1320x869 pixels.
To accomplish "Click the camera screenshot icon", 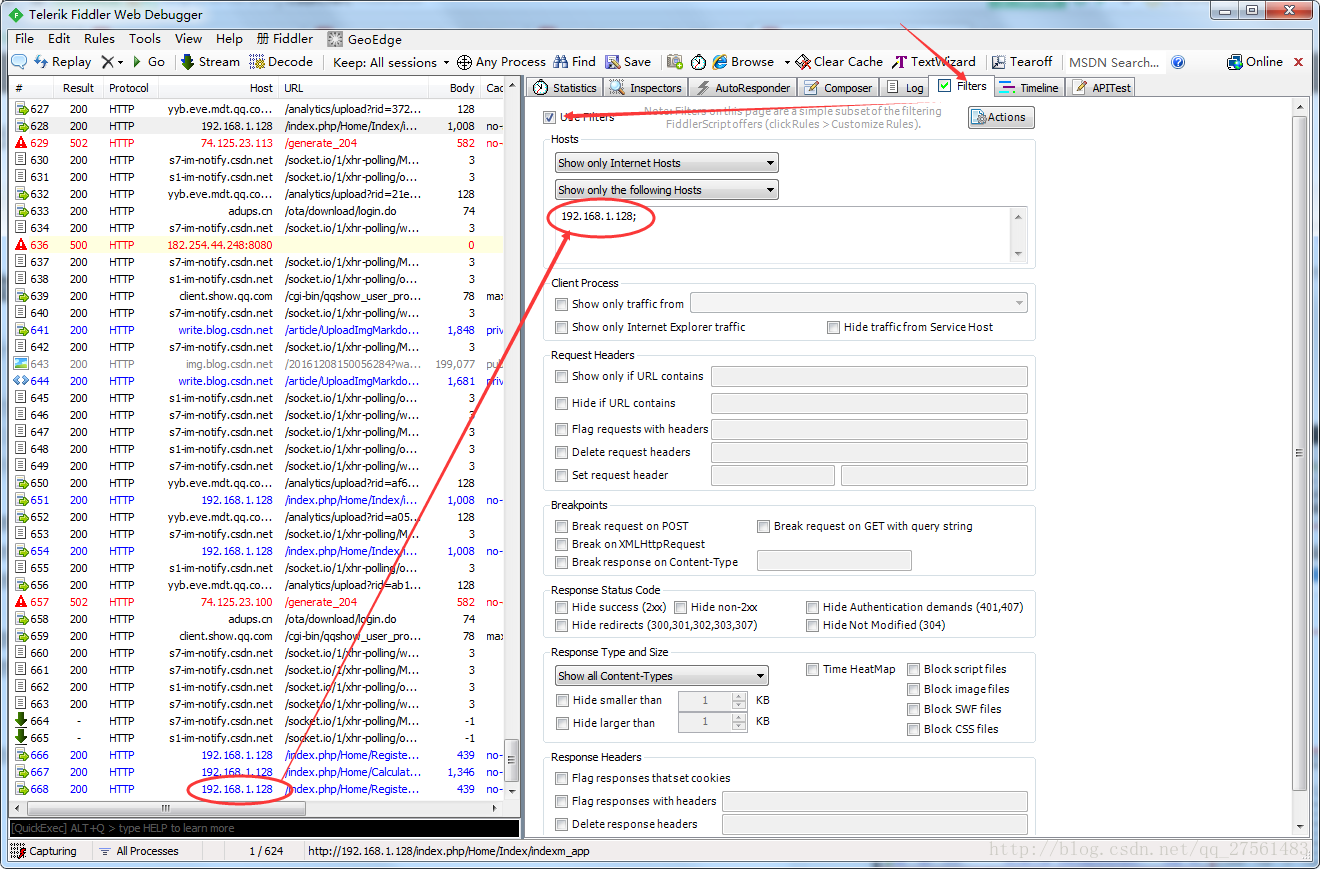I will 675,62.
